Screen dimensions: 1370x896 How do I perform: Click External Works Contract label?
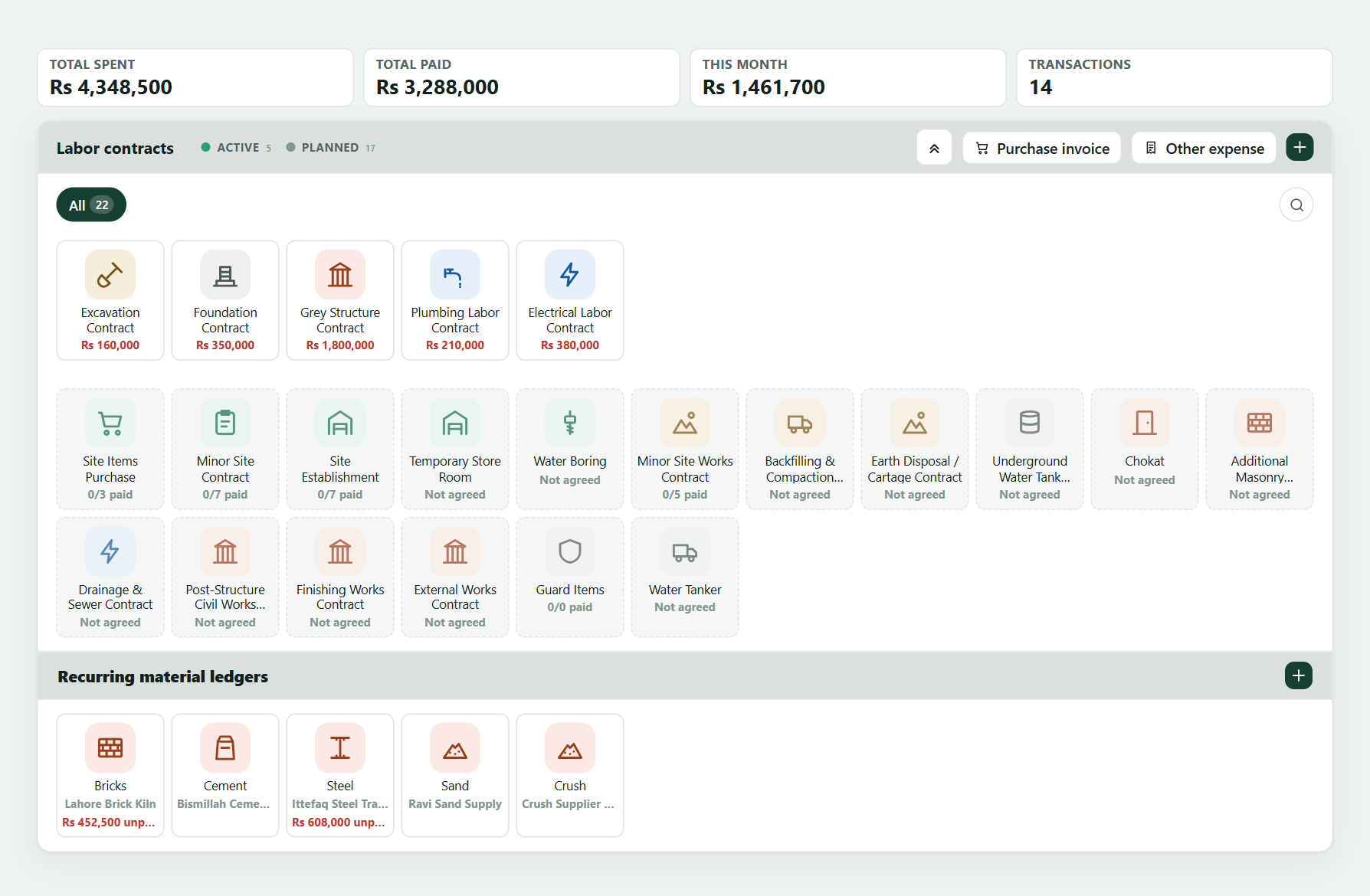(x=455, y=597)
